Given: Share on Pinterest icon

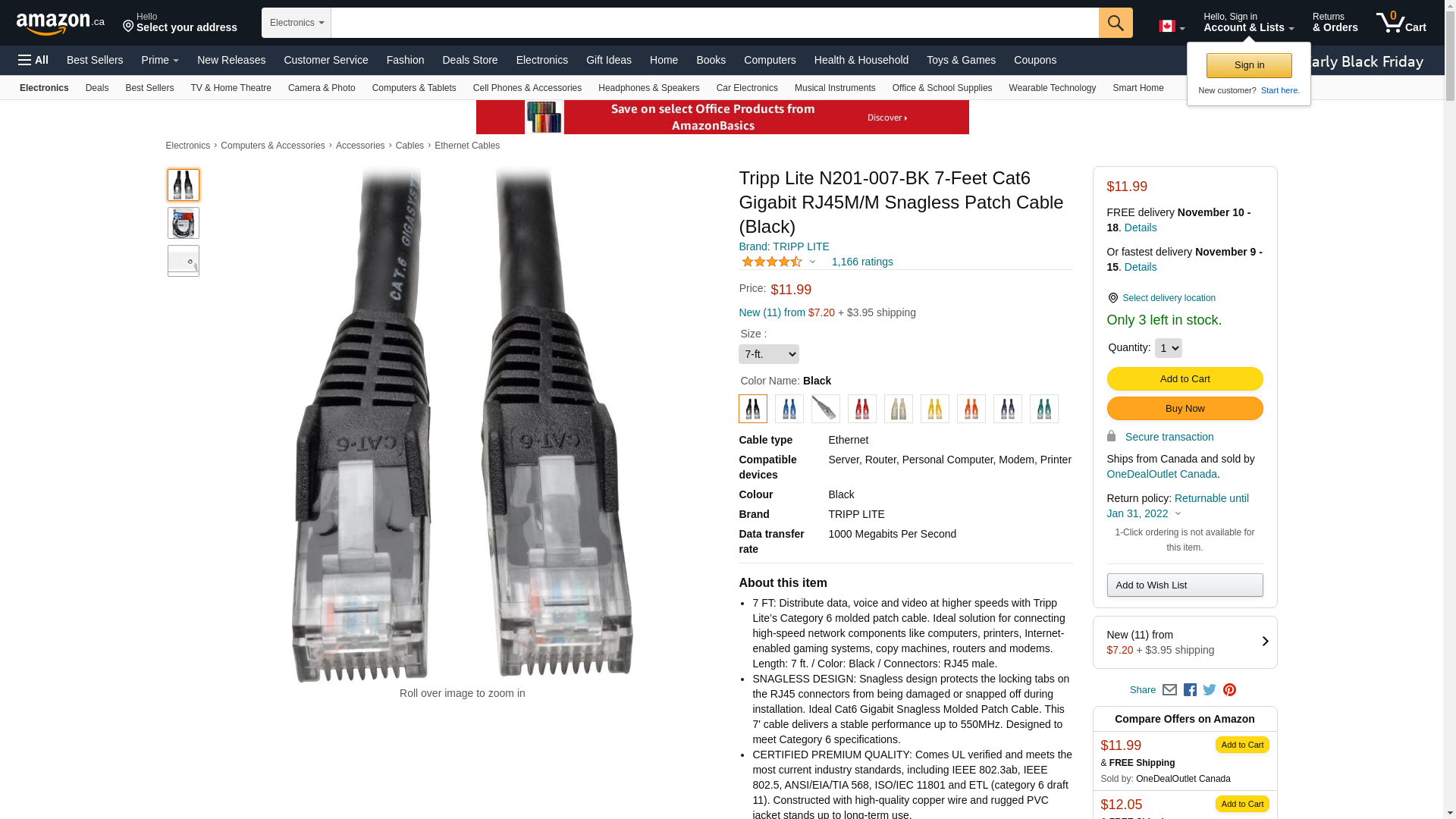Looking at the screenshot, I should 1229,690.
